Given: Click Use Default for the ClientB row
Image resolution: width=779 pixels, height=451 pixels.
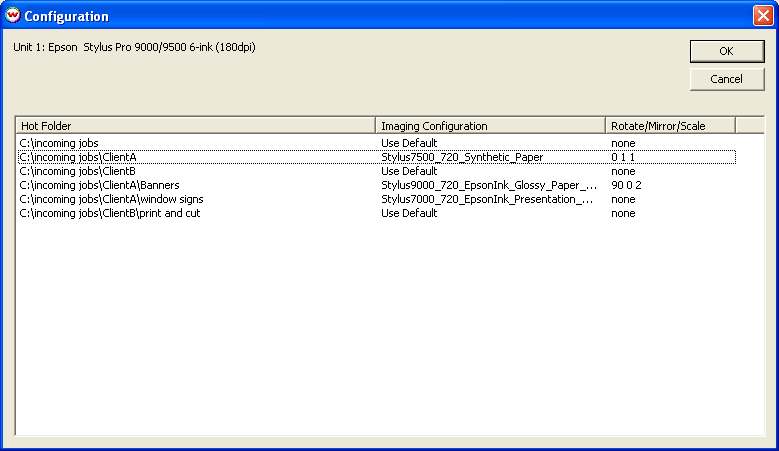Looking at the screenshot, I should 409,171.
